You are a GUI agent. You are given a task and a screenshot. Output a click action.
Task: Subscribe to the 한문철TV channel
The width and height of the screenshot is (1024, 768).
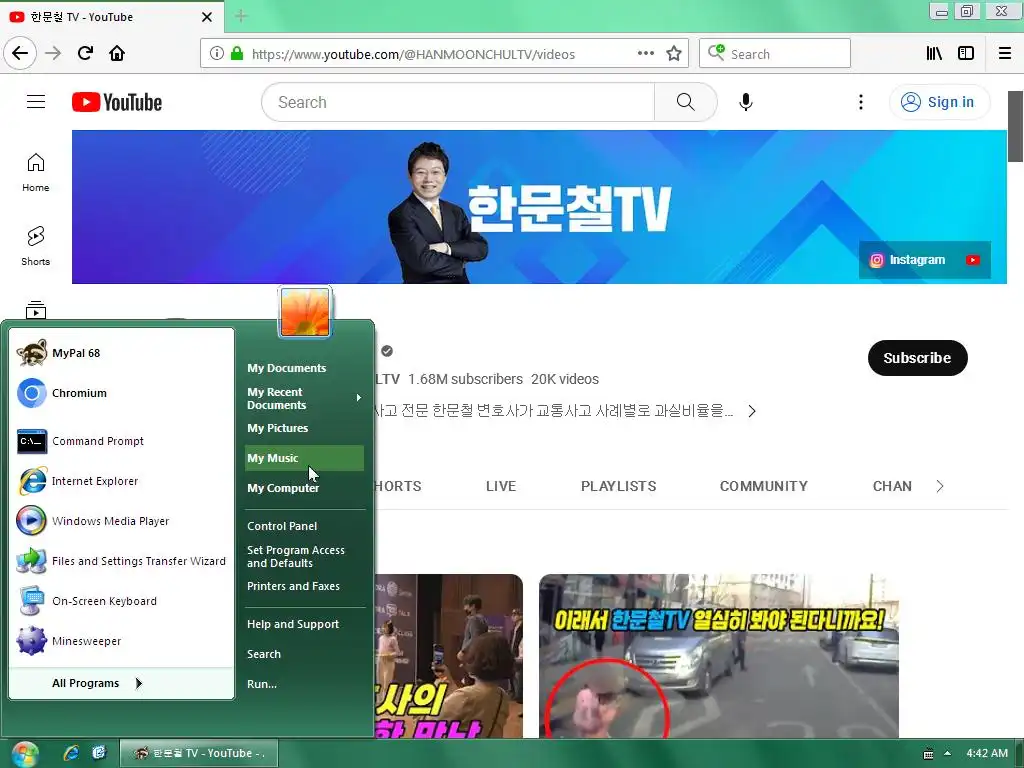918,358
